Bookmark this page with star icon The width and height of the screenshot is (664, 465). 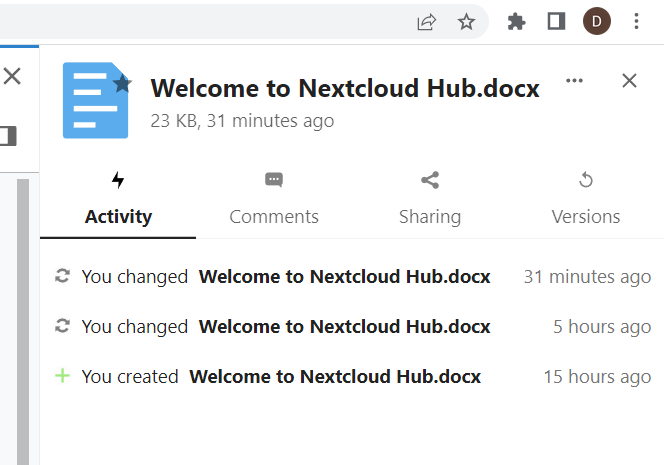point(466,22)
